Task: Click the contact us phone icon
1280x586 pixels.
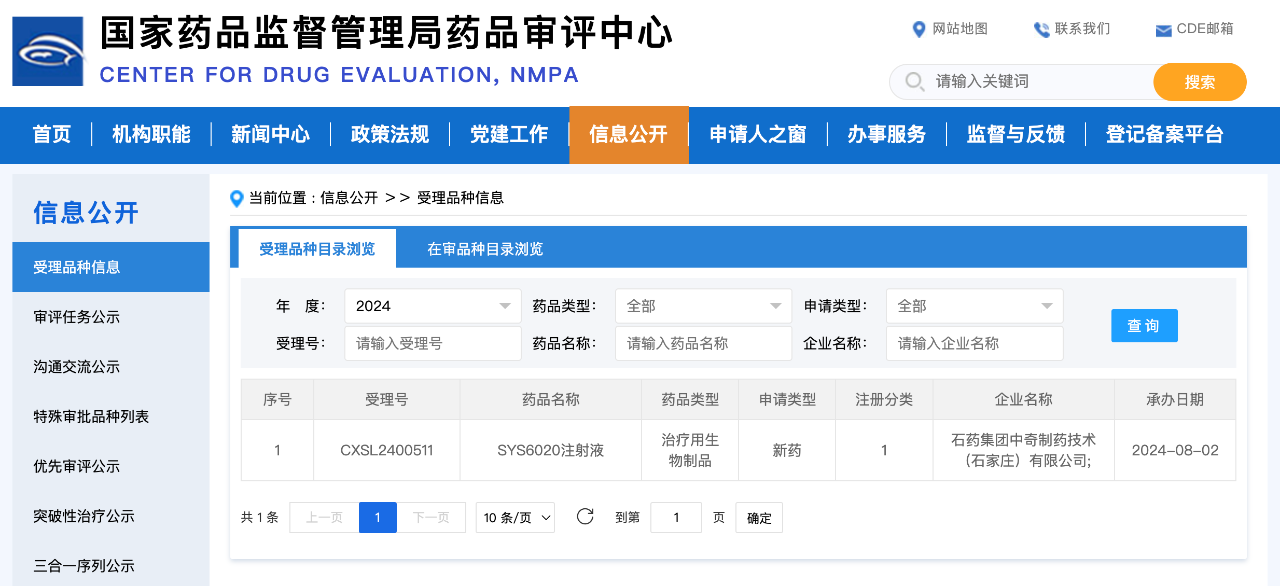Action: (1041, 30)
